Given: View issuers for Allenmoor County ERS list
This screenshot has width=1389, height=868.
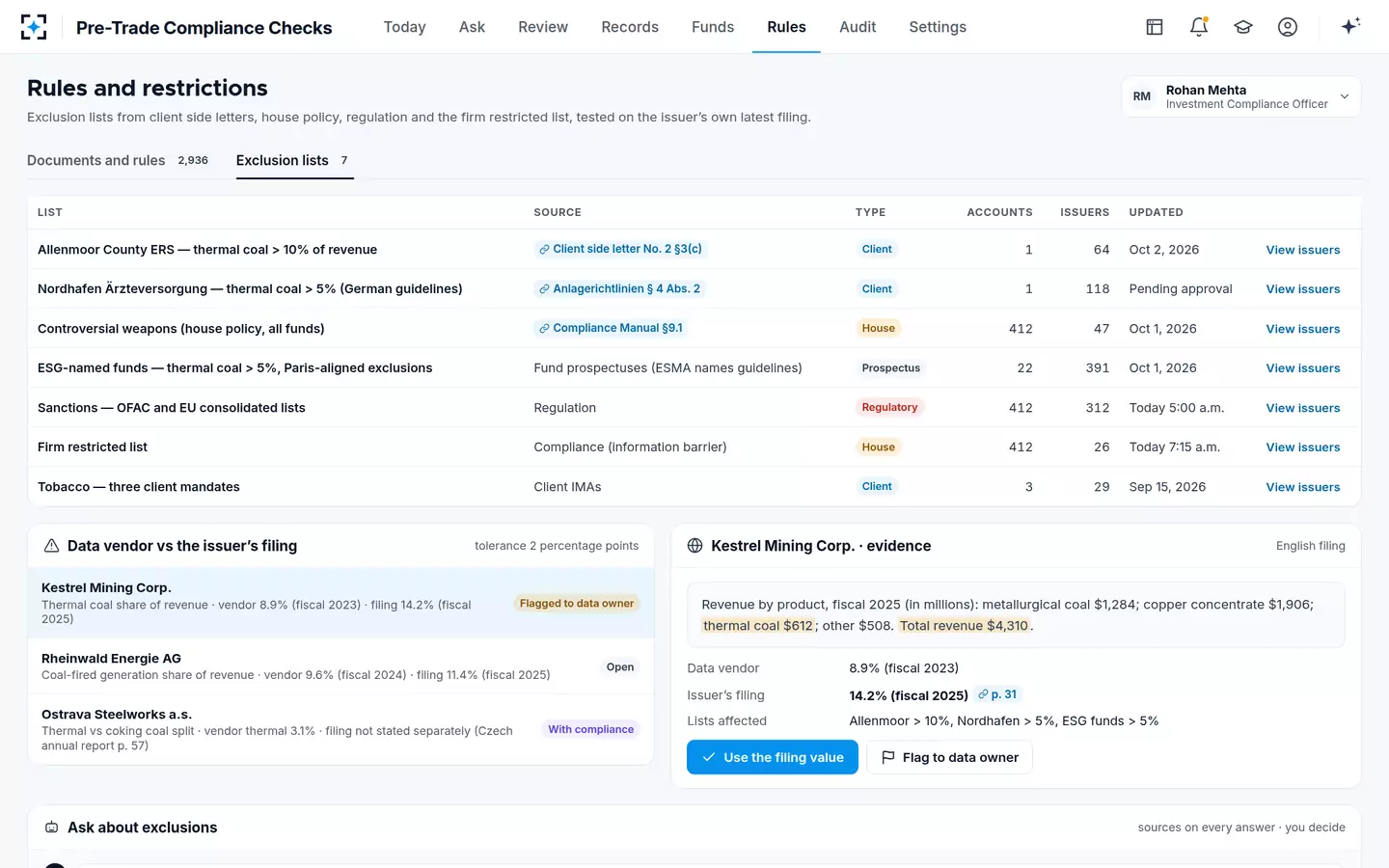Looking at the screenshot, I should (1302, 250).
